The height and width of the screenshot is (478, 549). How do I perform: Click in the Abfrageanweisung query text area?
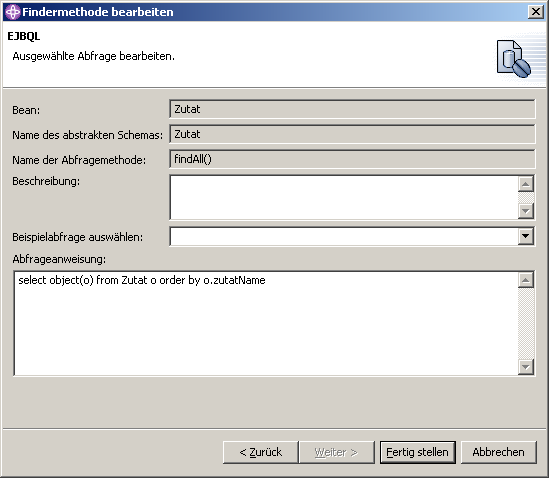[x=266, y=324]
